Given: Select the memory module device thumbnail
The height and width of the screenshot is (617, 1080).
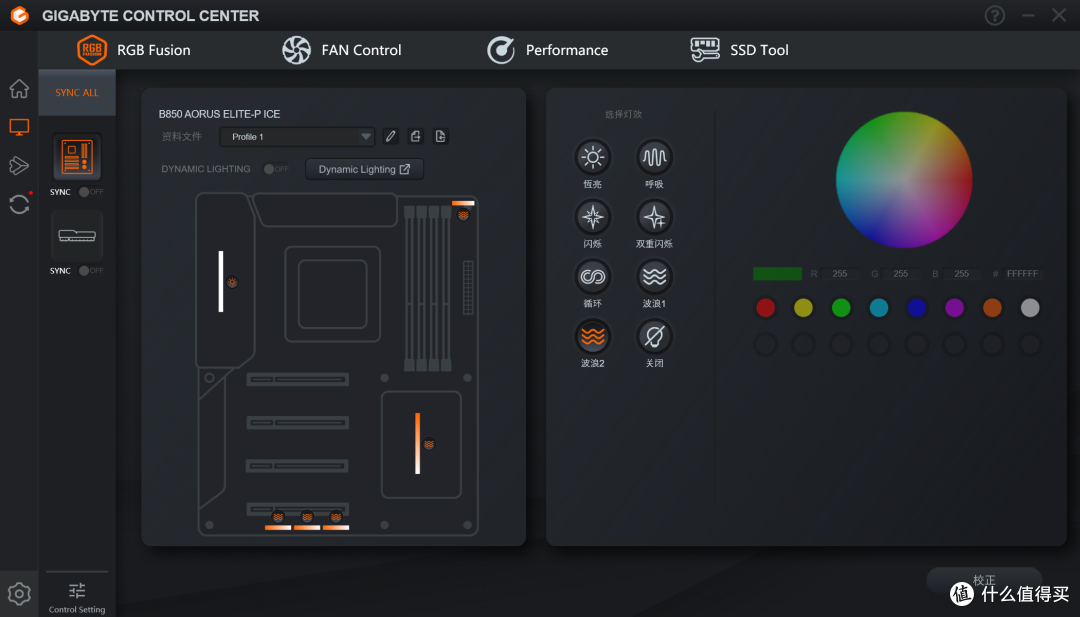Looking at the screenshot, I should pyautogui.click(x=77, y=236).
